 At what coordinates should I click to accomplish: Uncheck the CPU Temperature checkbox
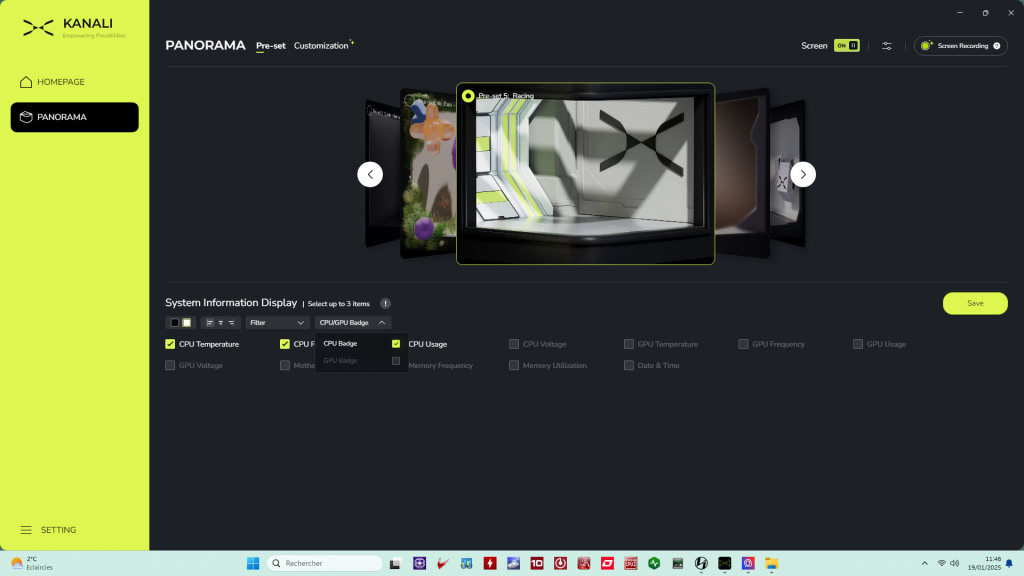point(170,344)
